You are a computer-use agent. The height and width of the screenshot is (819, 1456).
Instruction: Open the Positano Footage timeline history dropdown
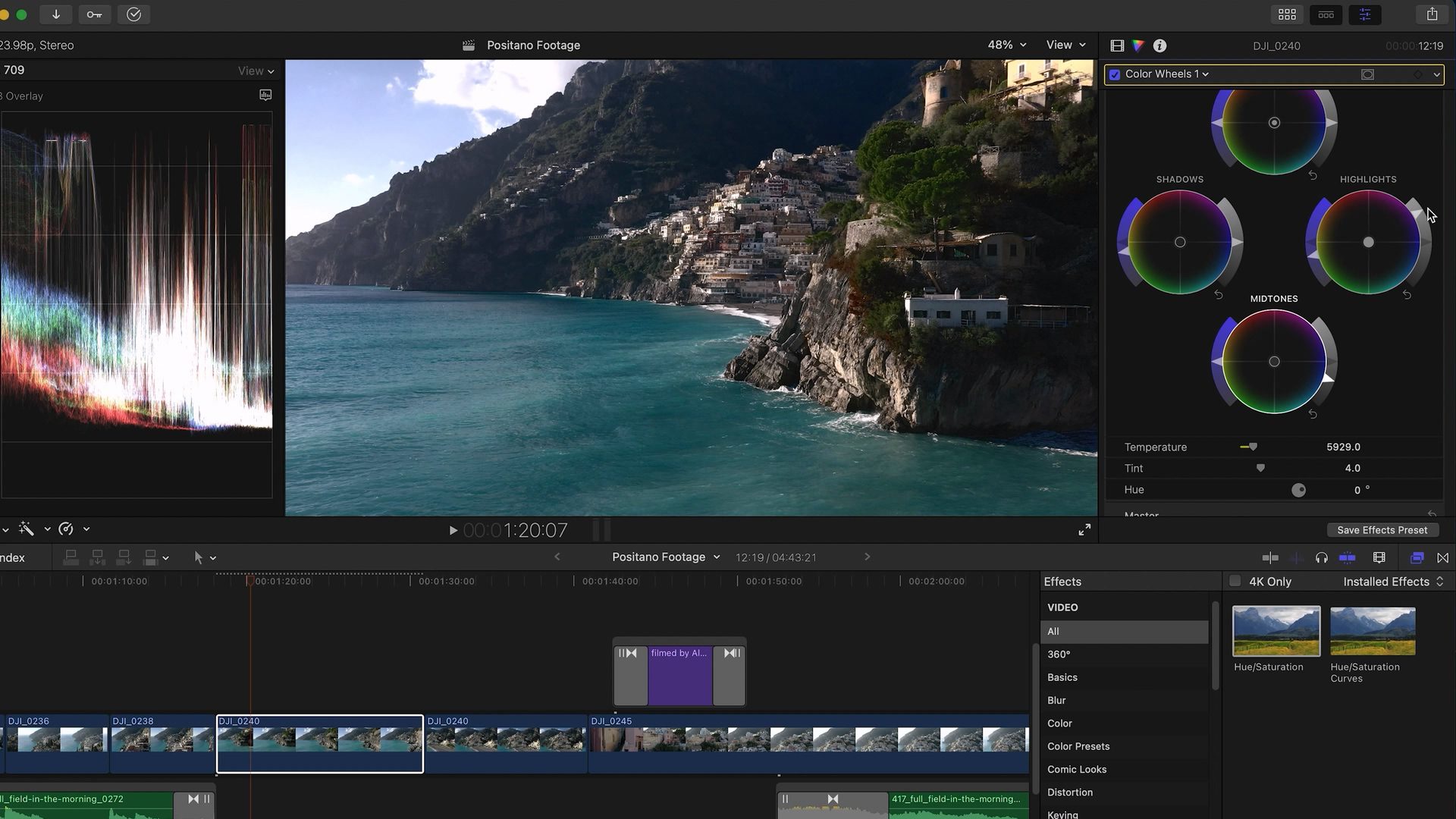666,557
